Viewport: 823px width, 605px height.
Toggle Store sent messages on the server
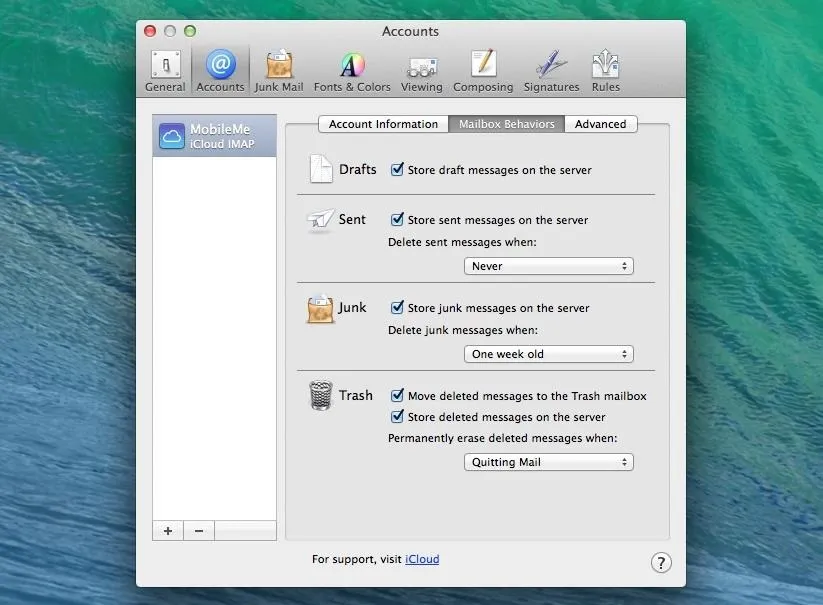397,219
